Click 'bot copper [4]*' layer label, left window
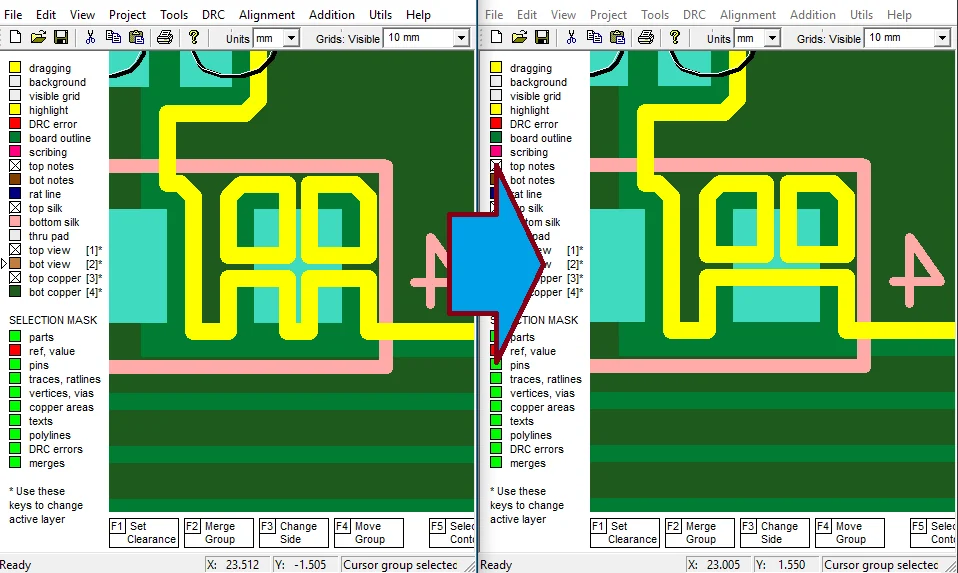Viewport: 958px width, 573px height. point(65,292)
